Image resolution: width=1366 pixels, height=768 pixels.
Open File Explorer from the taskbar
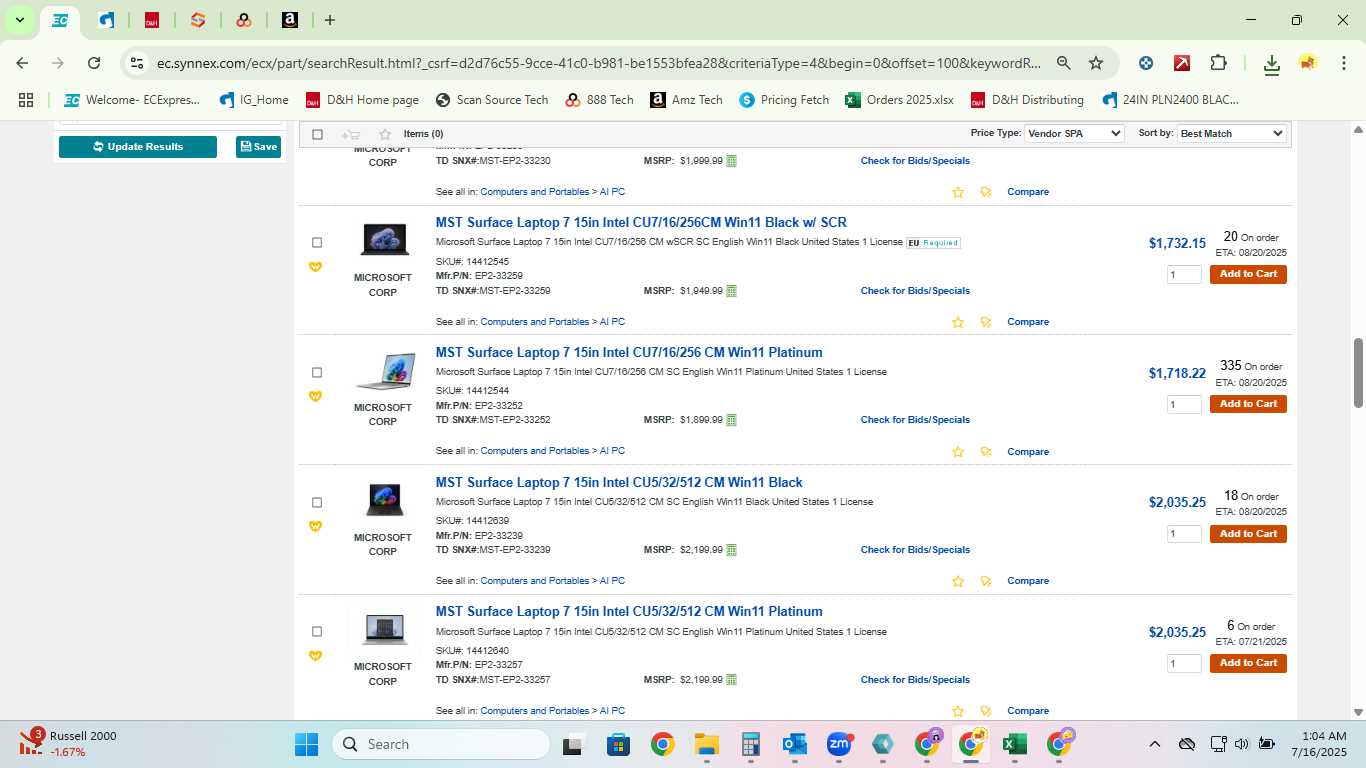pyautogui.click(x=707, y=744)
